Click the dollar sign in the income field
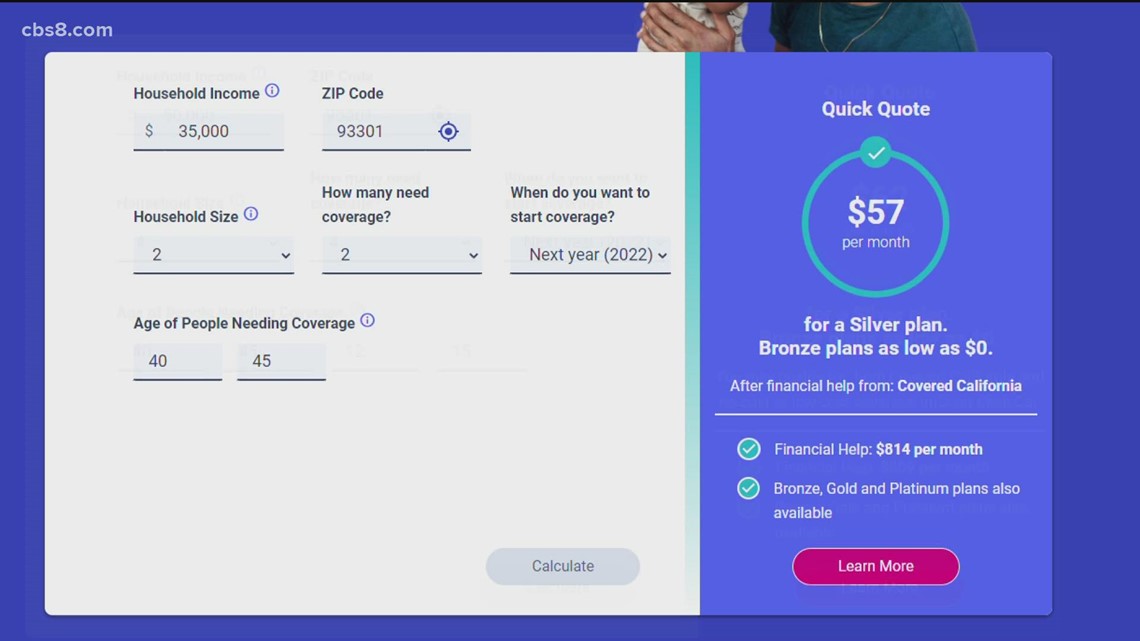This screenshot has width=1140, height=641. point(149,131)
